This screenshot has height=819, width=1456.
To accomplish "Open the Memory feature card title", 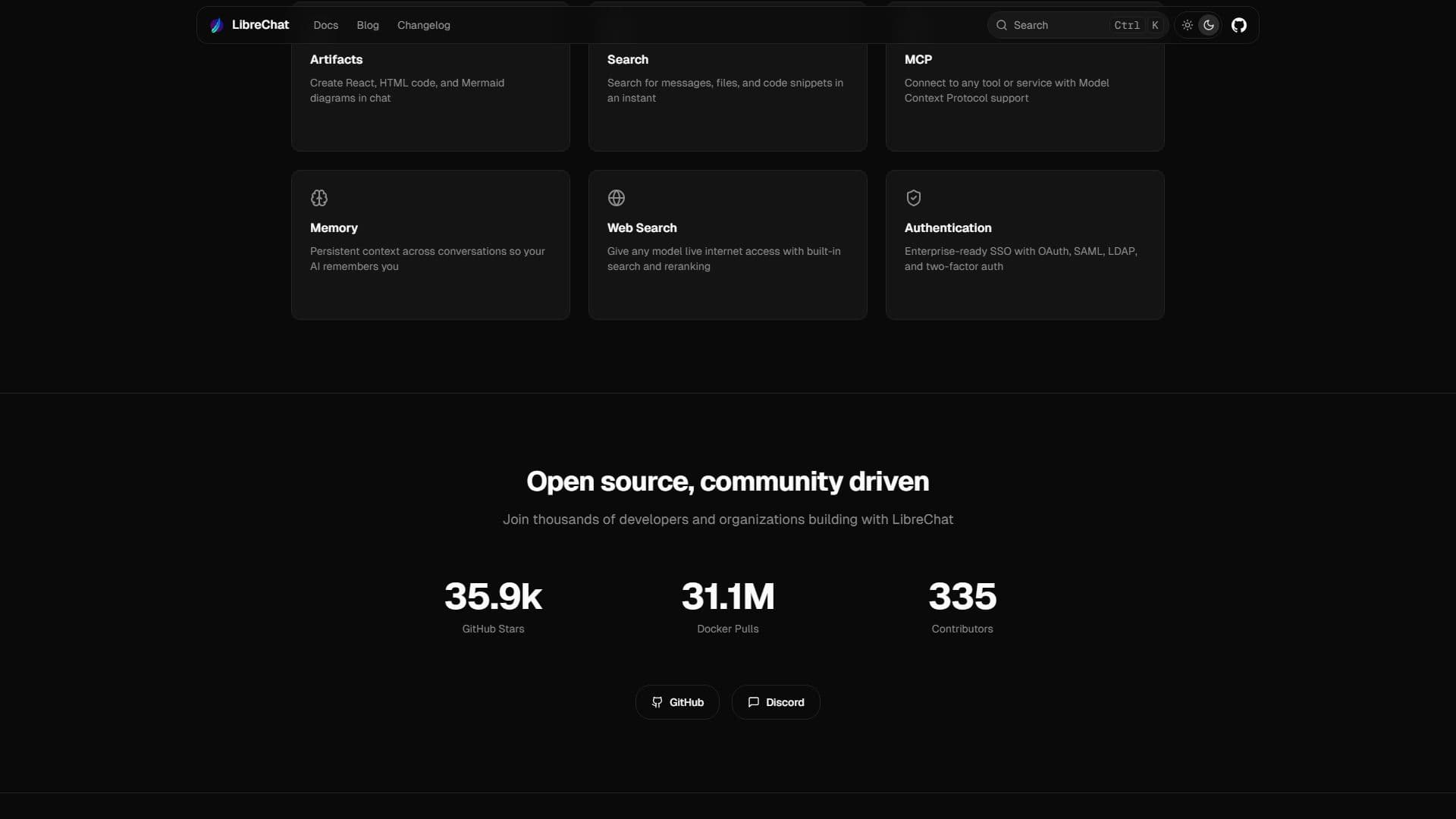I will [334, 227].
